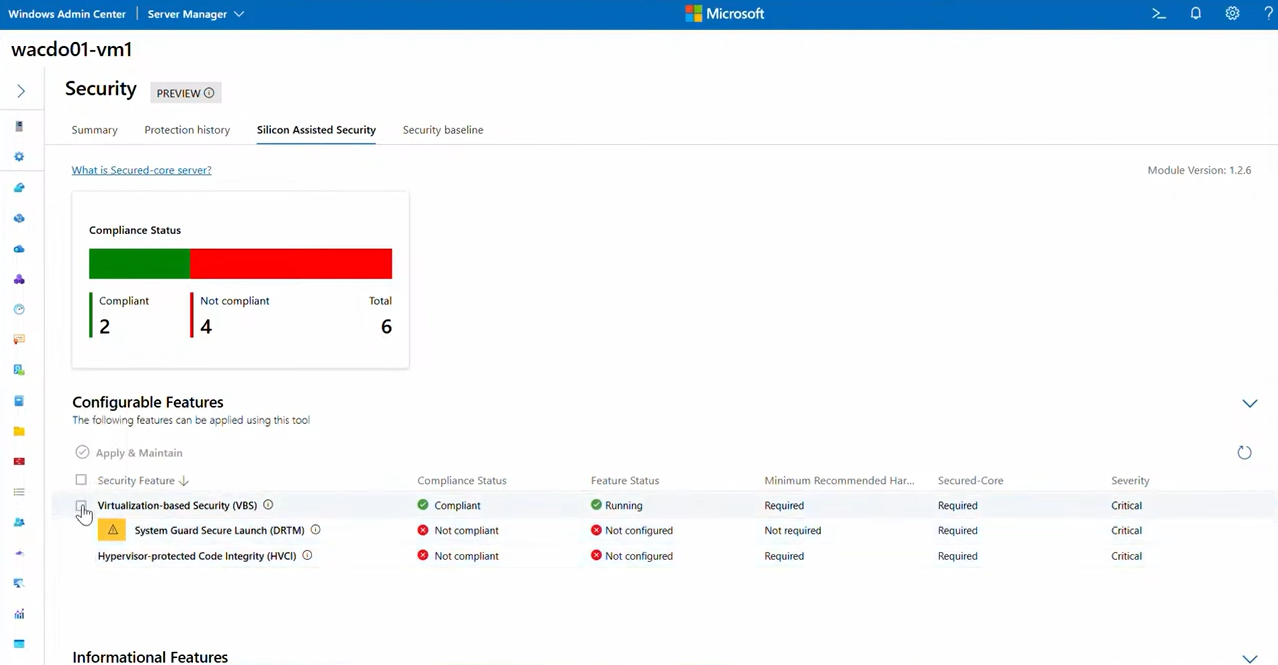
Task: Expand the Informational Features section
Action: (x=1249, y=658)
